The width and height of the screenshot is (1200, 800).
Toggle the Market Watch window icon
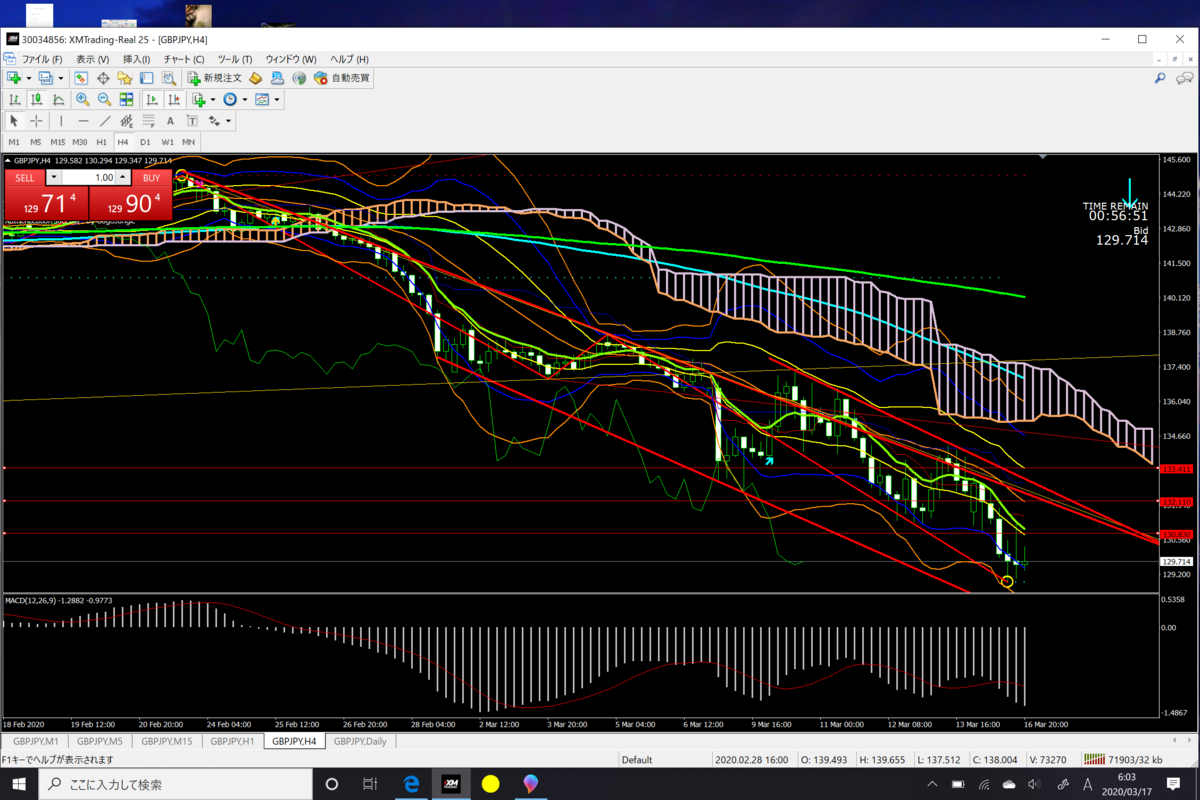point(81,77)
